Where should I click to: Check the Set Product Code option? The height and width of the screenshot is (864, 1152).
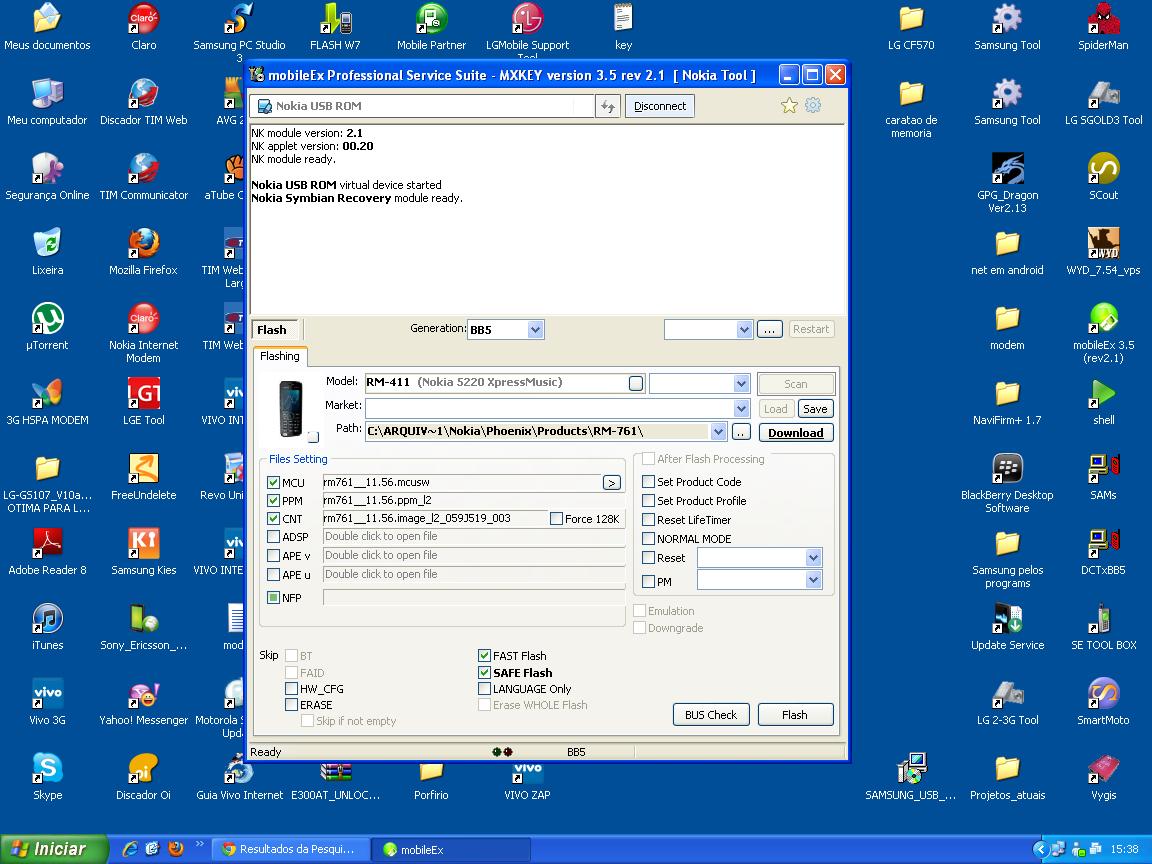(649, 482)
